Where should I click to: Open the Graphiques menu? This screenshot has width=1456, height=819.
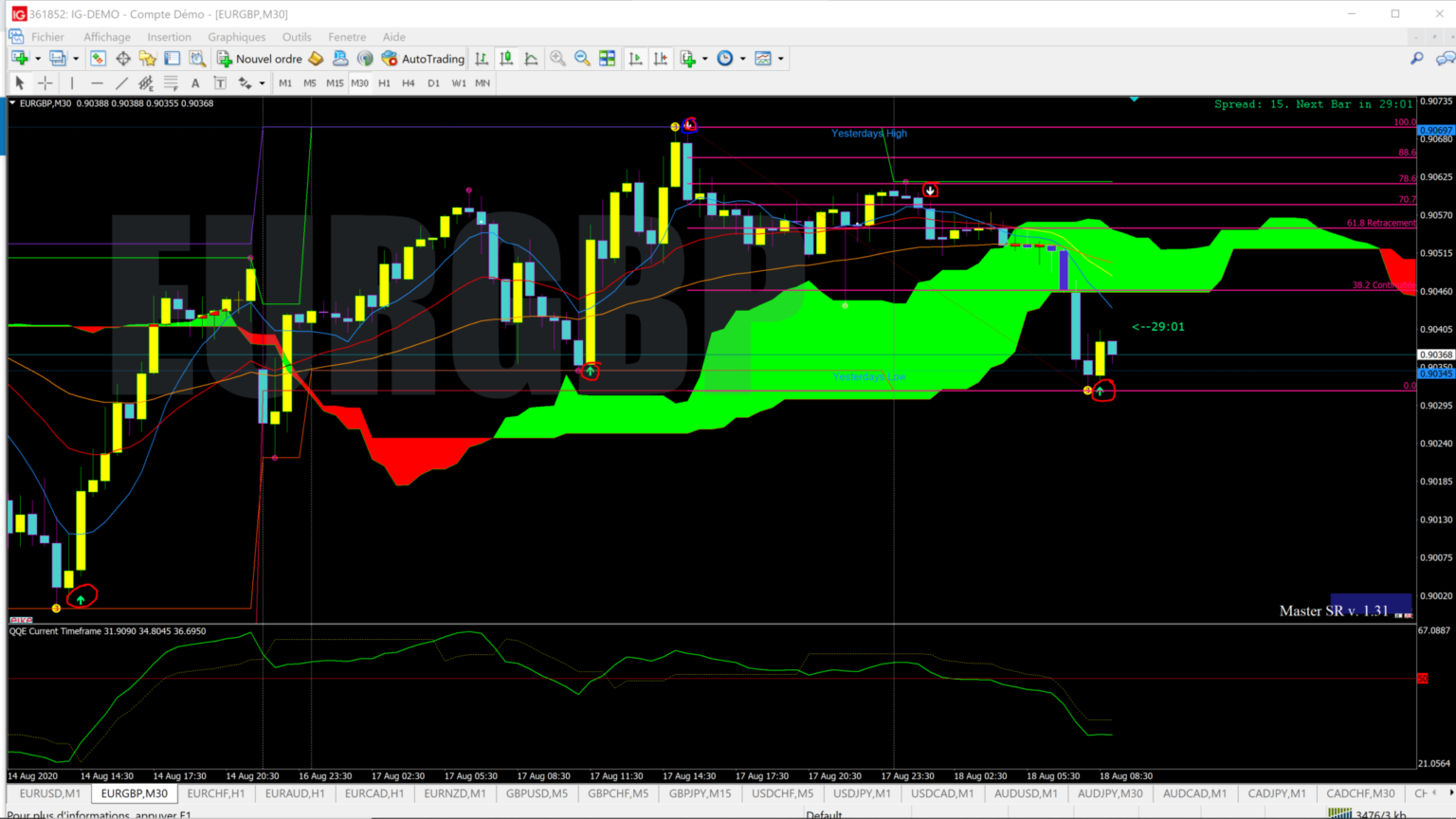[236, 37]
